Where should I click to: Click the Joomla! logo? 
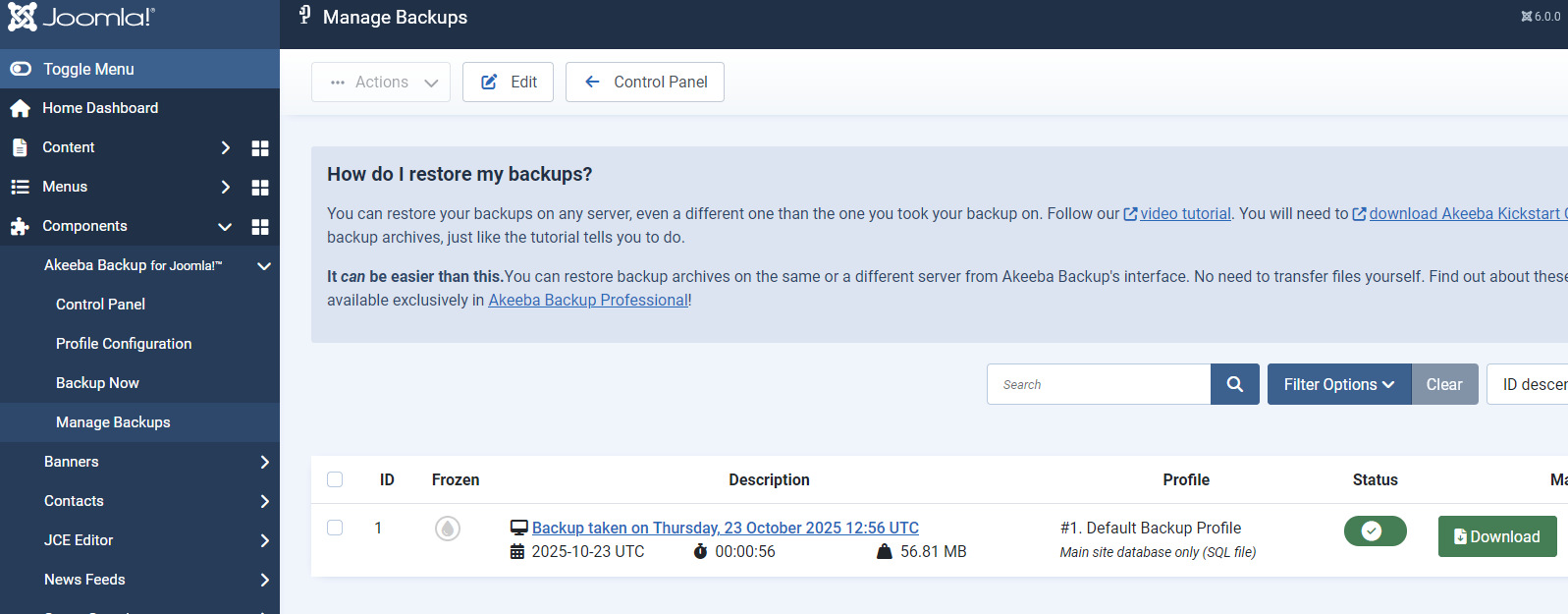(81, 17)
